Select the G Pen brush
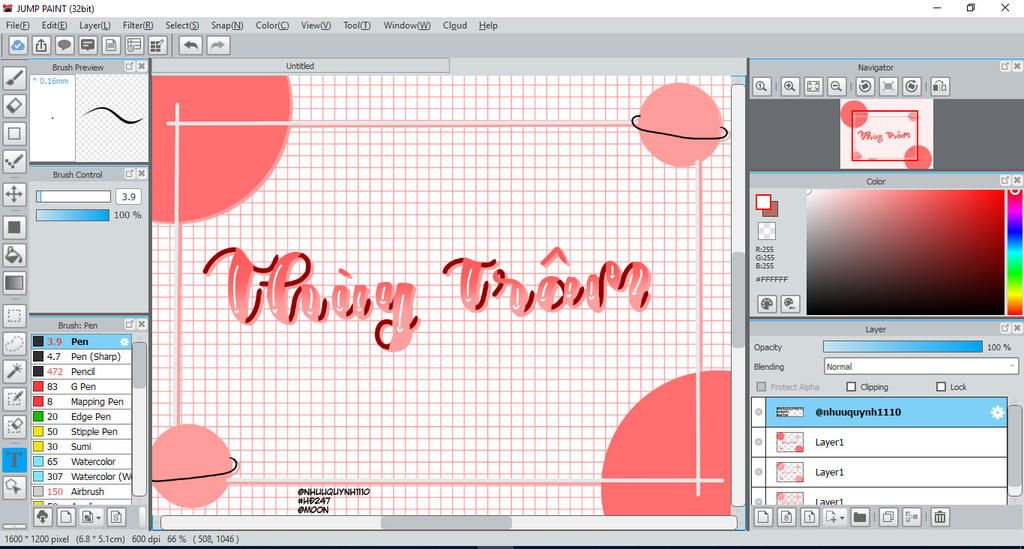The height and width of the screenshot is (549, 1024). [x=82, y=386]
